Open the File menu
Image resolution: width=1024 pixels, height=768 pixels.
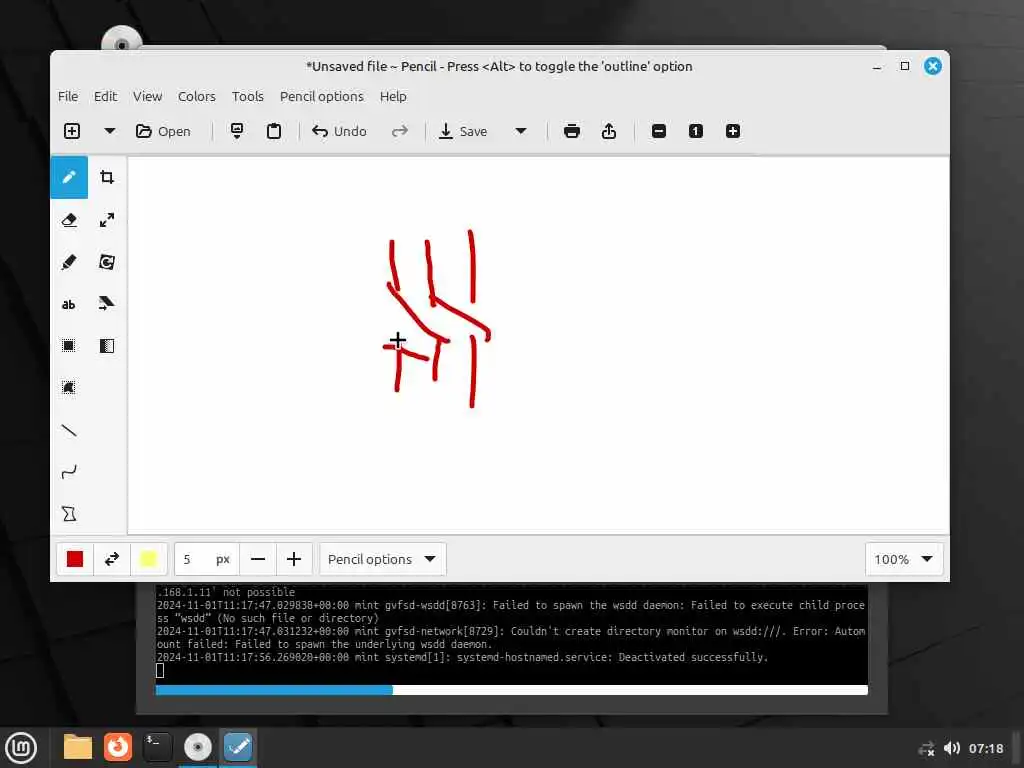pyautogui.click(x=68, y=96)
